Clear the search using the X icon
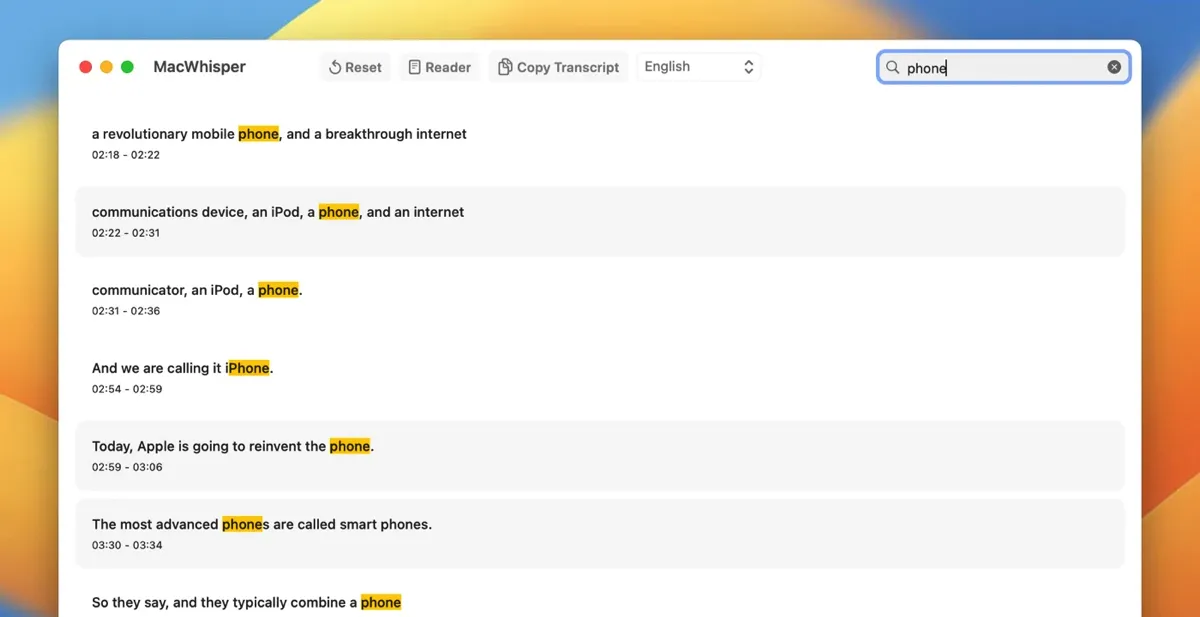The height and width of the screenshot is (617, 1200). pos(1114,67)
